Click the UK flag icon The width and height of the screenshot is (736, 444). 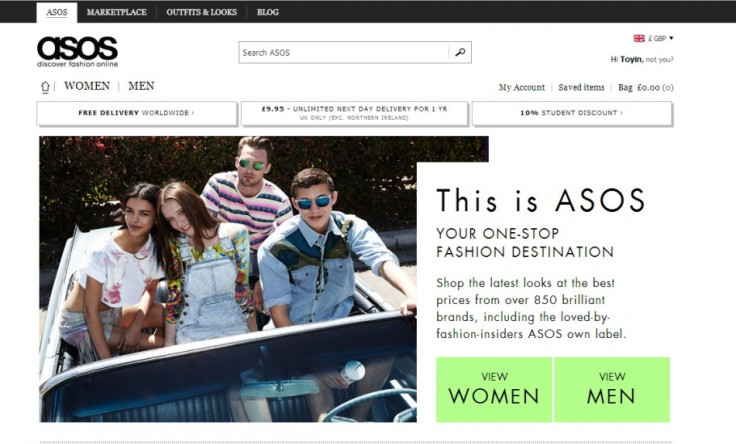click(639, 38)
